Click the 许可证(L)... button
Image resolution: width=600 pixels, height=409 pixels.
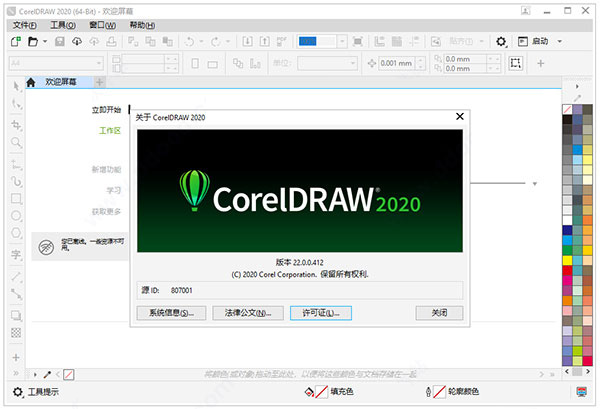pos(321,313)
